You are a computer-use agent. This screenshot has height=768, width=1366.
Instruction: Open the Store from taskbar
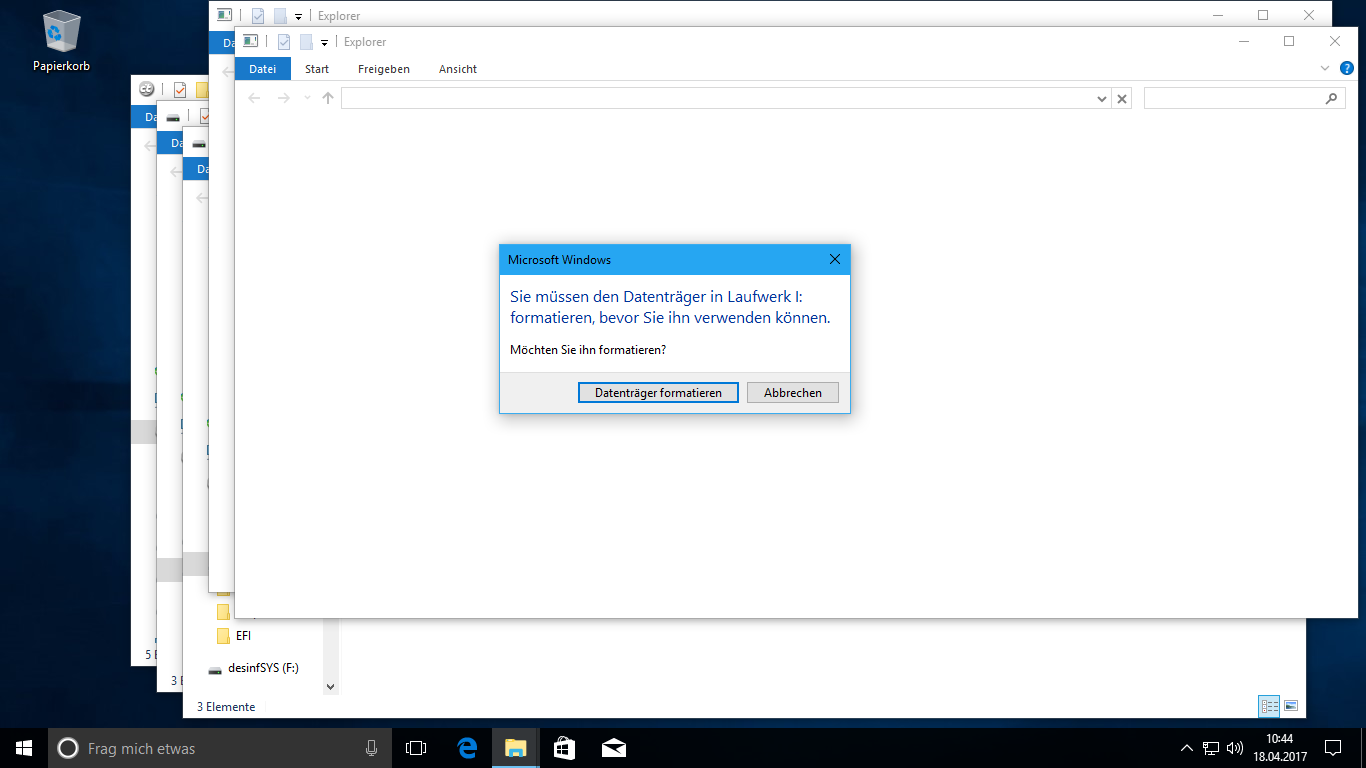(564, 748)
